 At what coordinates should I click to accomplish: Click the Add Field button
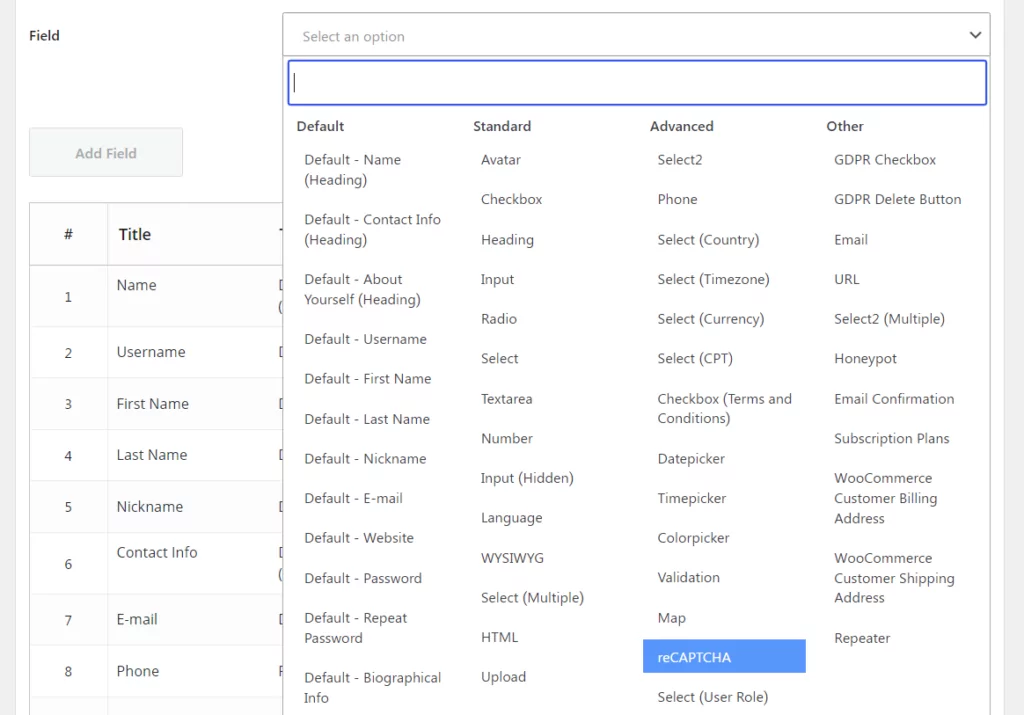[x=106, y=153]
